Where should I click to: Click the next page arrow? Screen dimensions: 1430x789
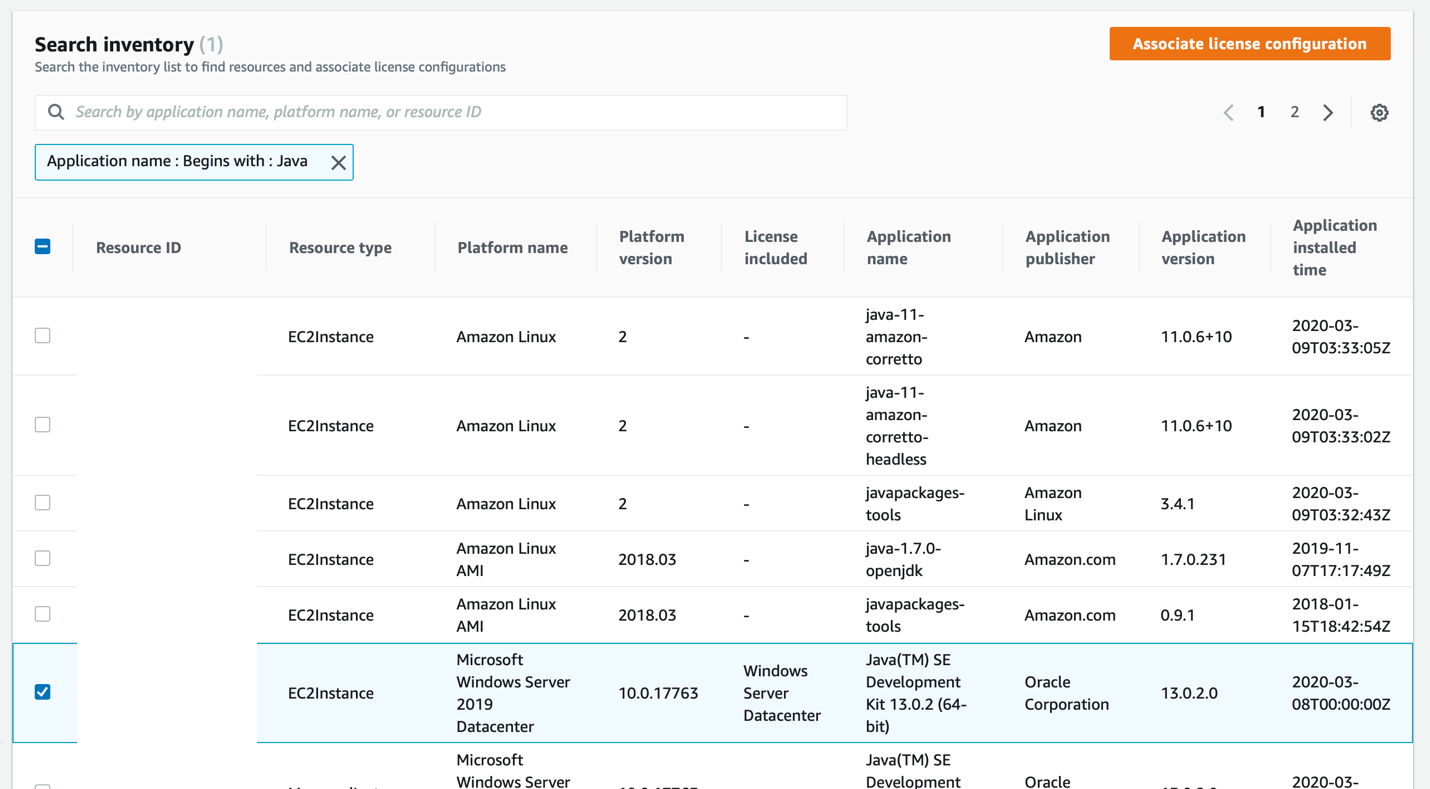click(1328, 112)
